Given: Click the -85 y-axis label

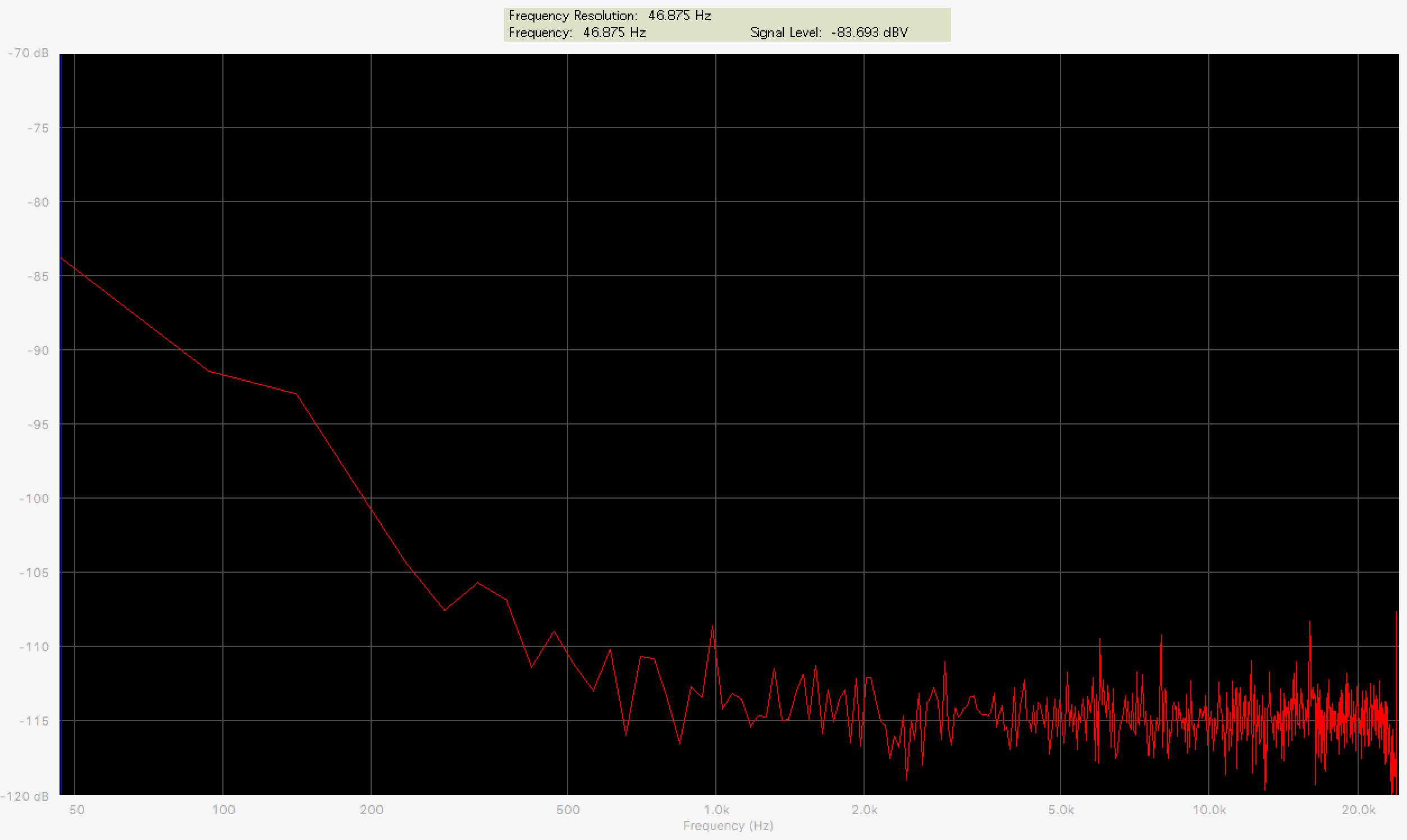Looking at the screenshot, I should (x=39, y=277).
